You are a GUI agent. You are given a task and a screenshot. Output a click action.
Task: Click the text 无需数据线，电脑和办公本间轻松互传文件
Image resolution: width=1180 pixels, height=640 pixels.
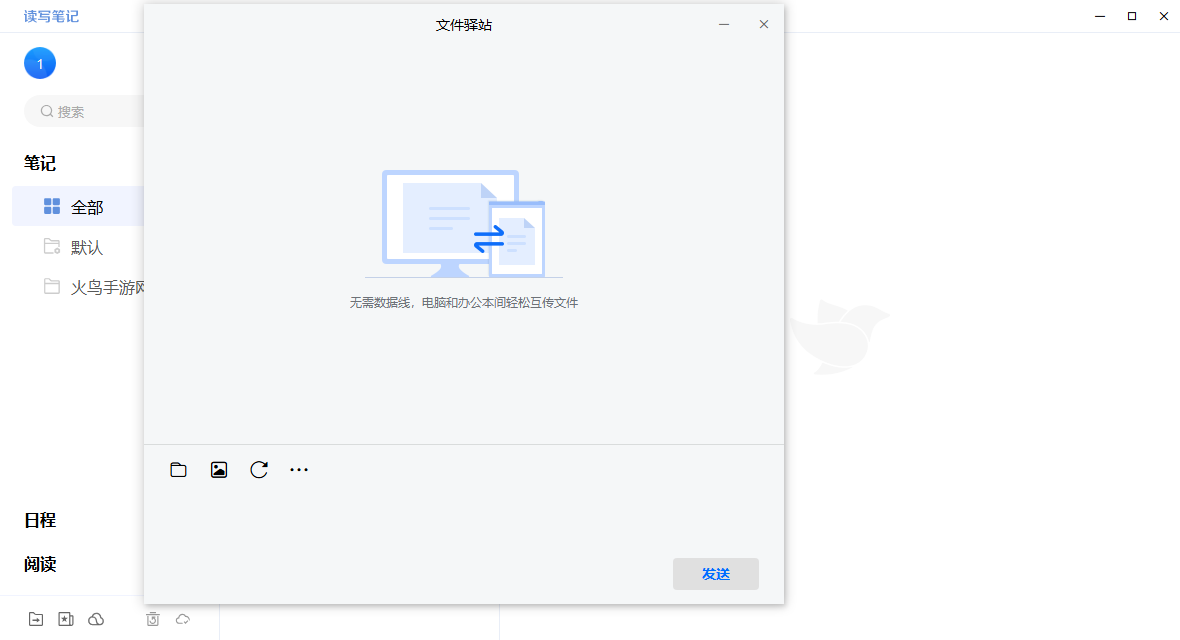click(x=464, y=303)
